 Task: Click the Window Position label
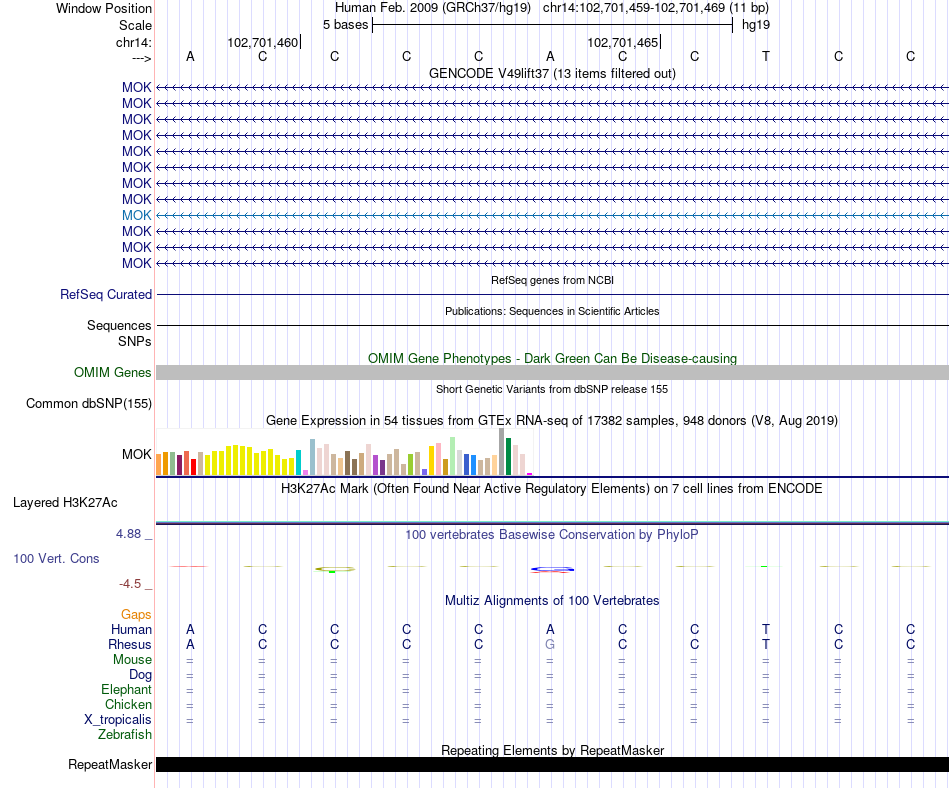104,8
